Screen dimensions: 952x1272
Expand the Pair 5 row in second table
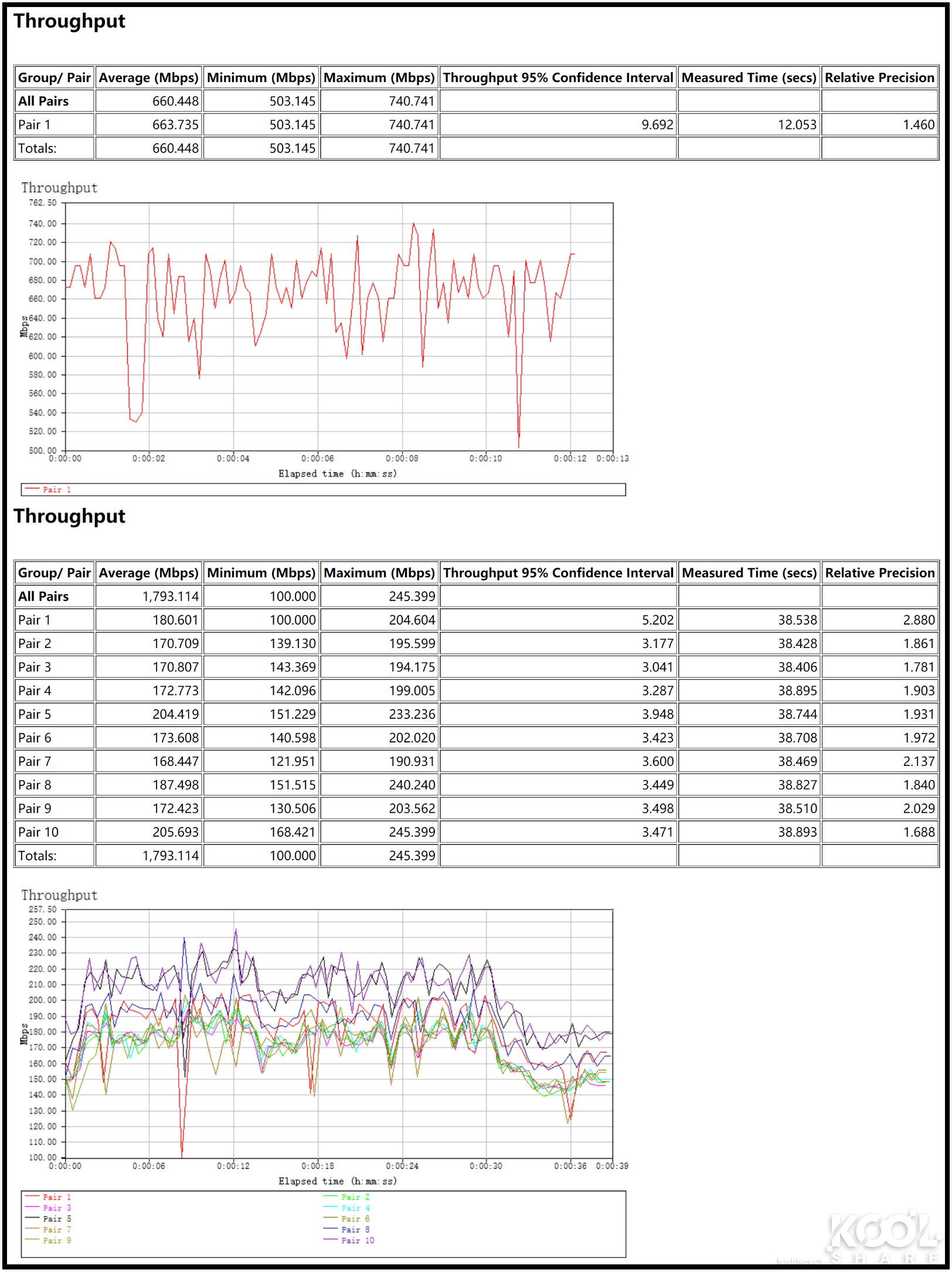click(35, 714)
